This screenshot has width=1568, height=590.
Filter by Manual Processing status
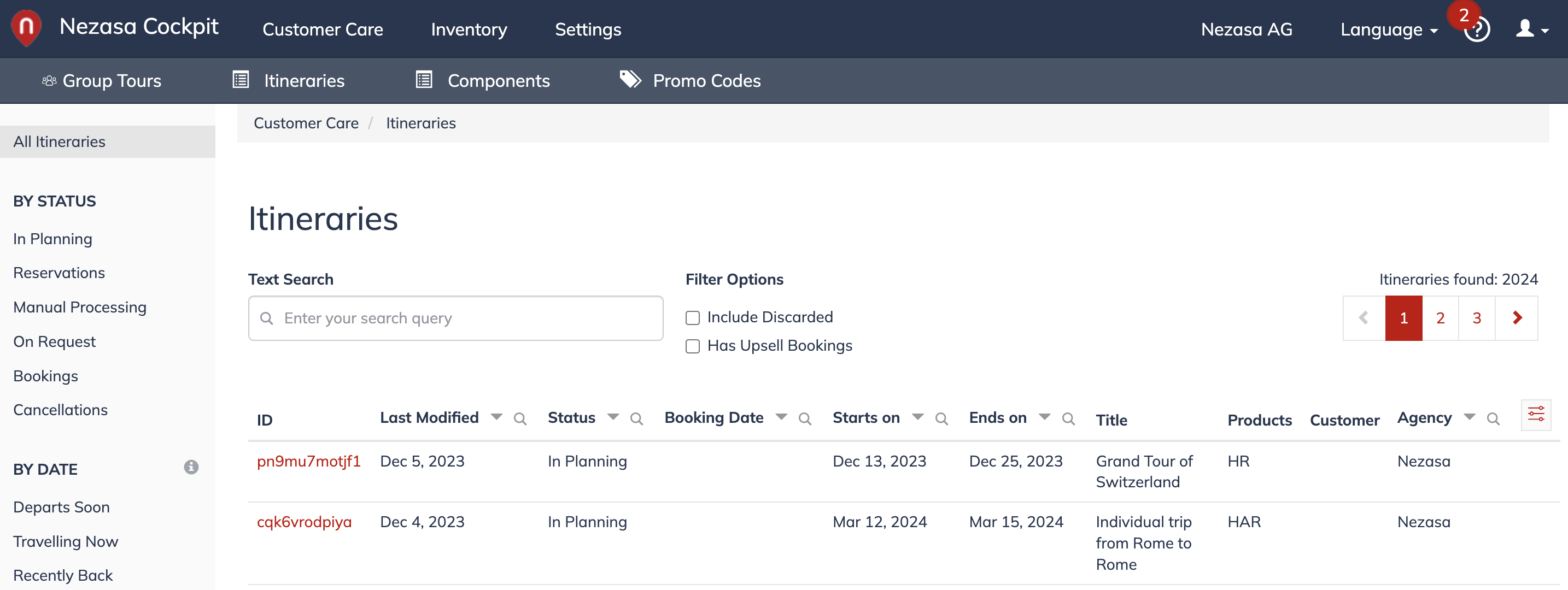point(80,307)
